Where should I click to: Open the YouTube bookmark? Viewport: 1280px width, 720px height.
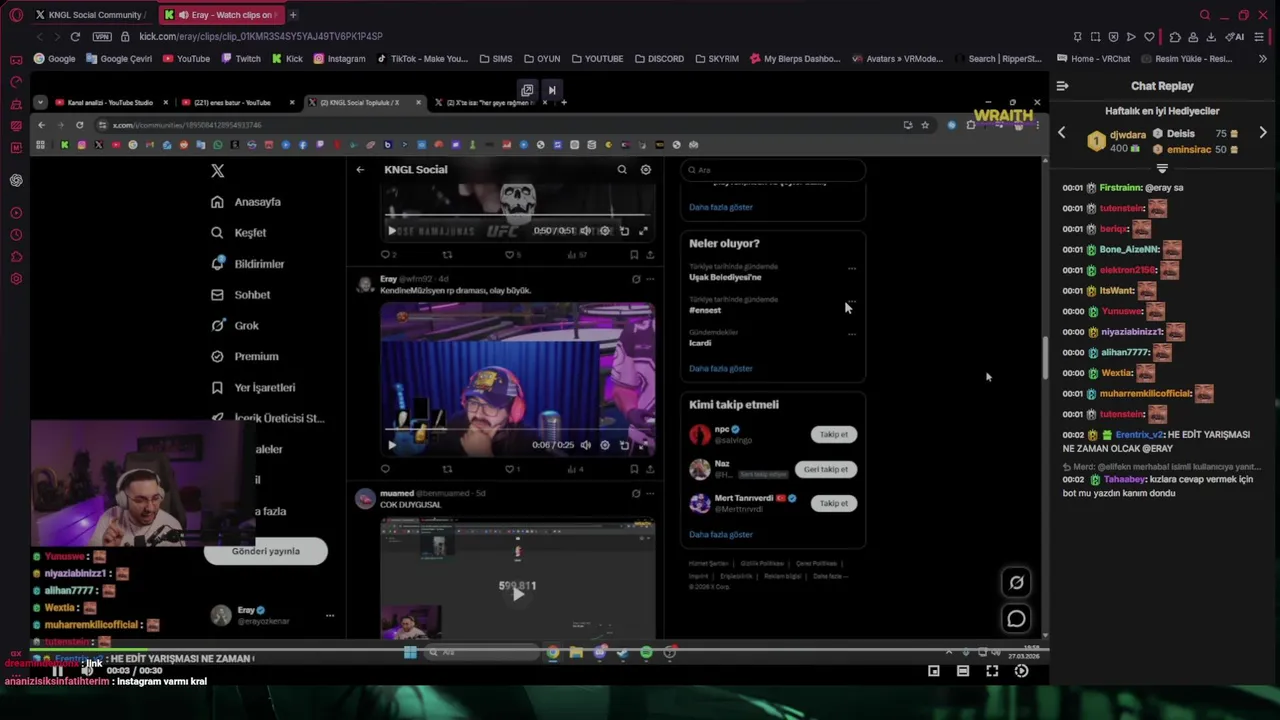pos(186,59)
